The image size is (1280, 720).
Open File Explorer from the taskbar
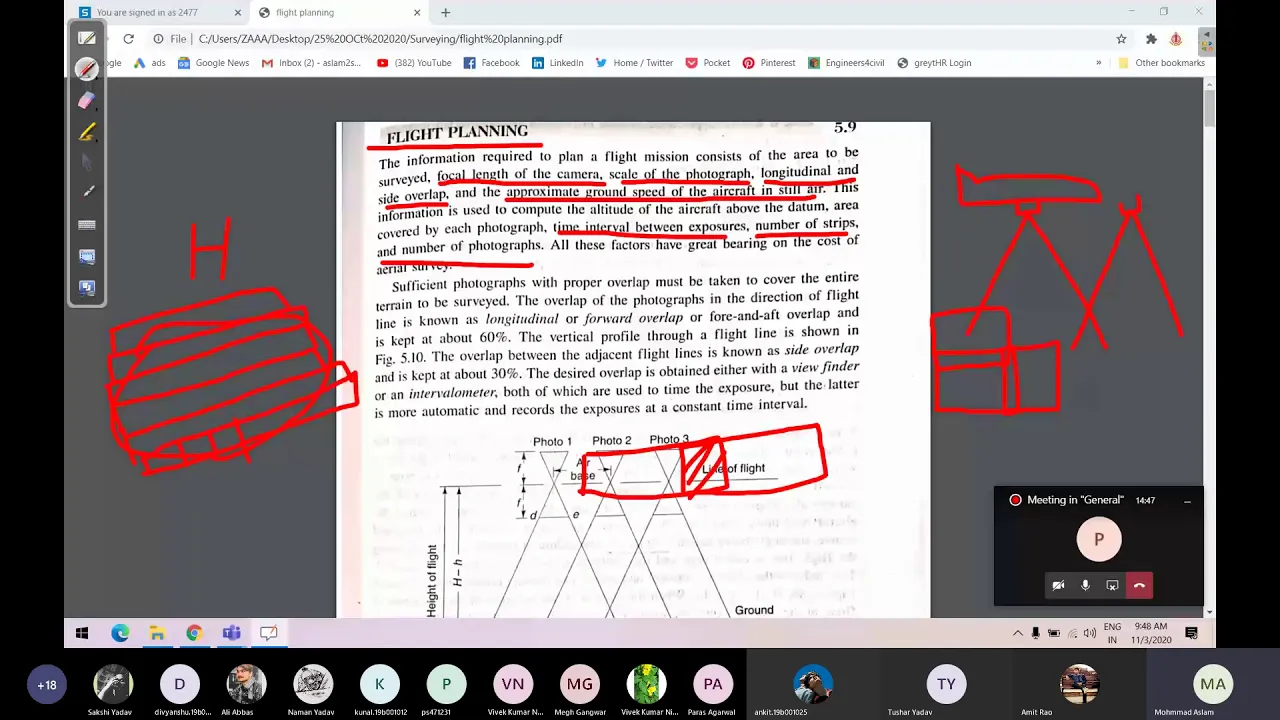[157, 633]
